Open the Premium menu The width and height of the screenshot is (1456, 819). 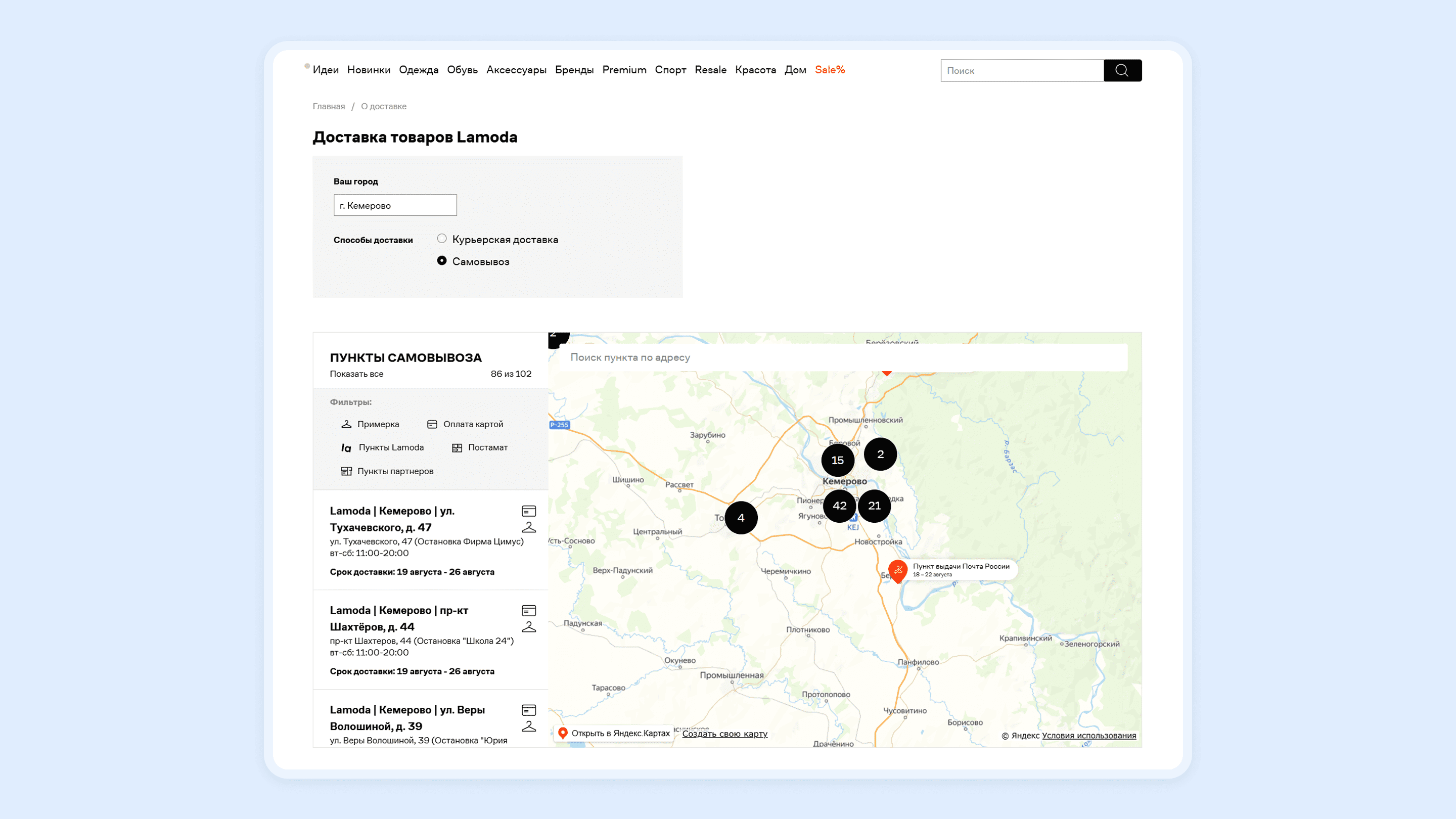pyautogui.click(x=624, y=70)
